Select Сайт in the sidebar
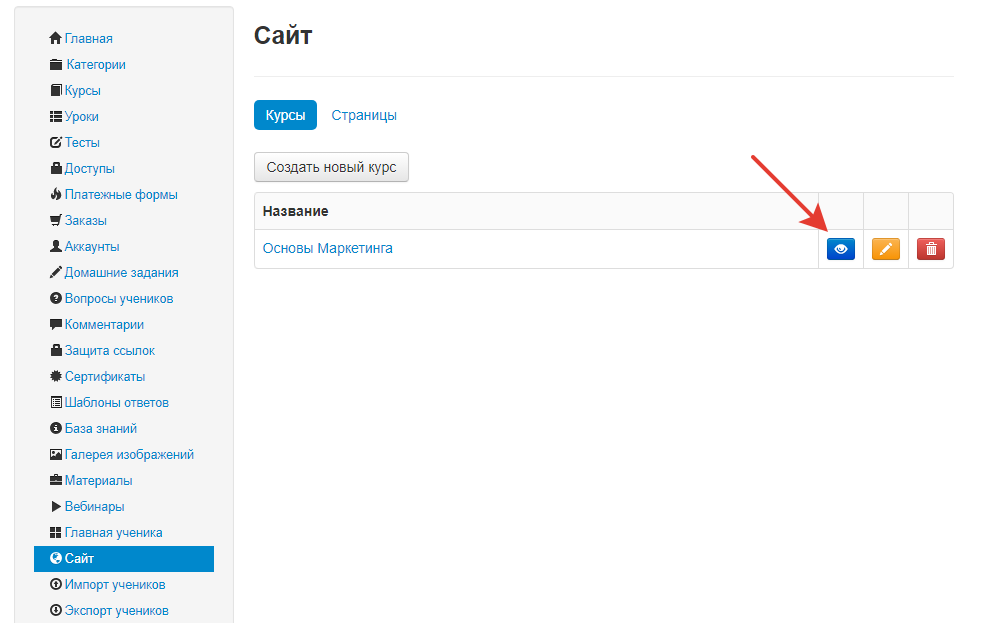The height and width of the screenshot is (623, 981). point(124,559)
